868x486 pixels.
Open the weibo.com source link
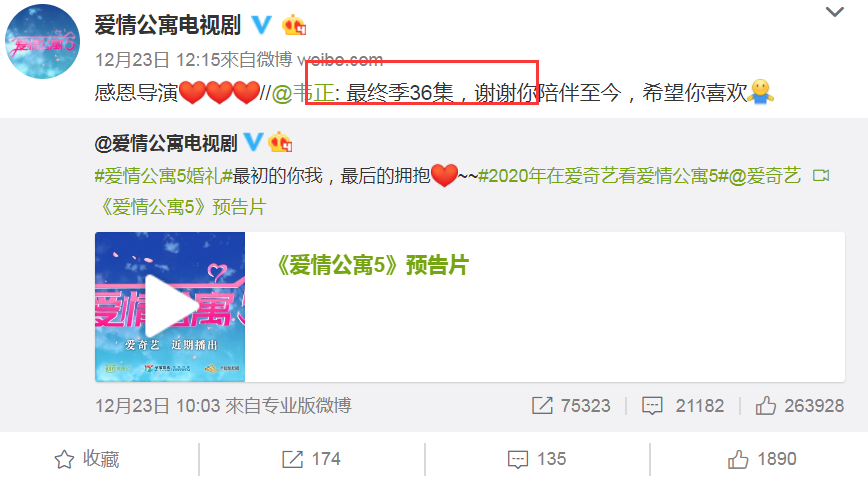[x=340, y=59]
